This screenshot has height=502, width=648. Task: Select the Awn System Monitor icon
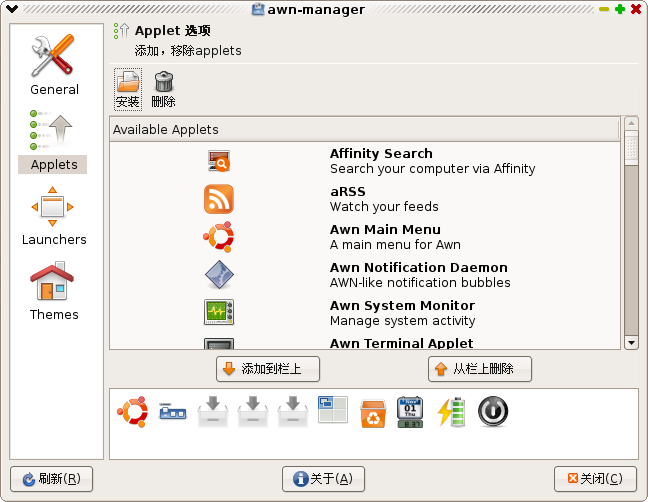(219, 312)
